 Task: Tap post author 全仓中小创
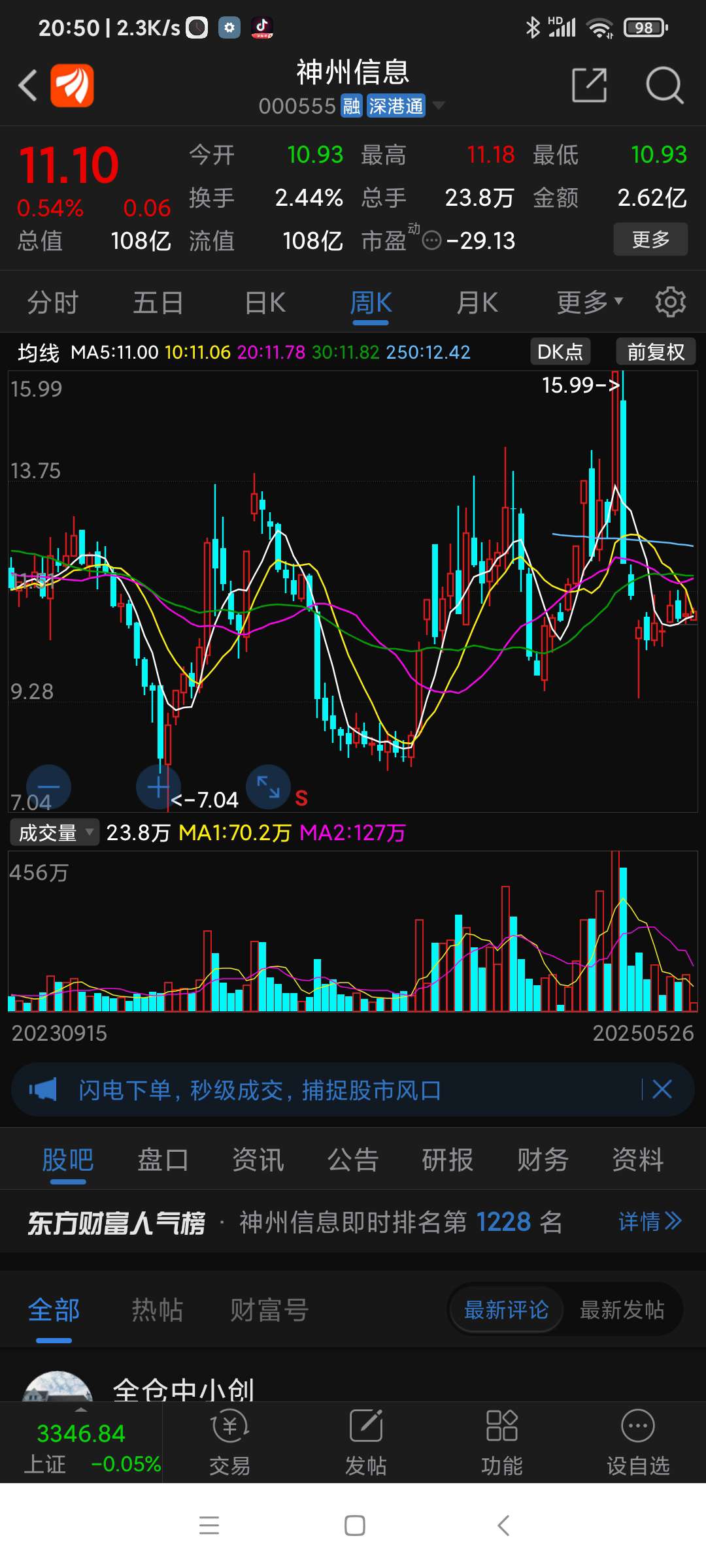click(x=183, y=1389)
